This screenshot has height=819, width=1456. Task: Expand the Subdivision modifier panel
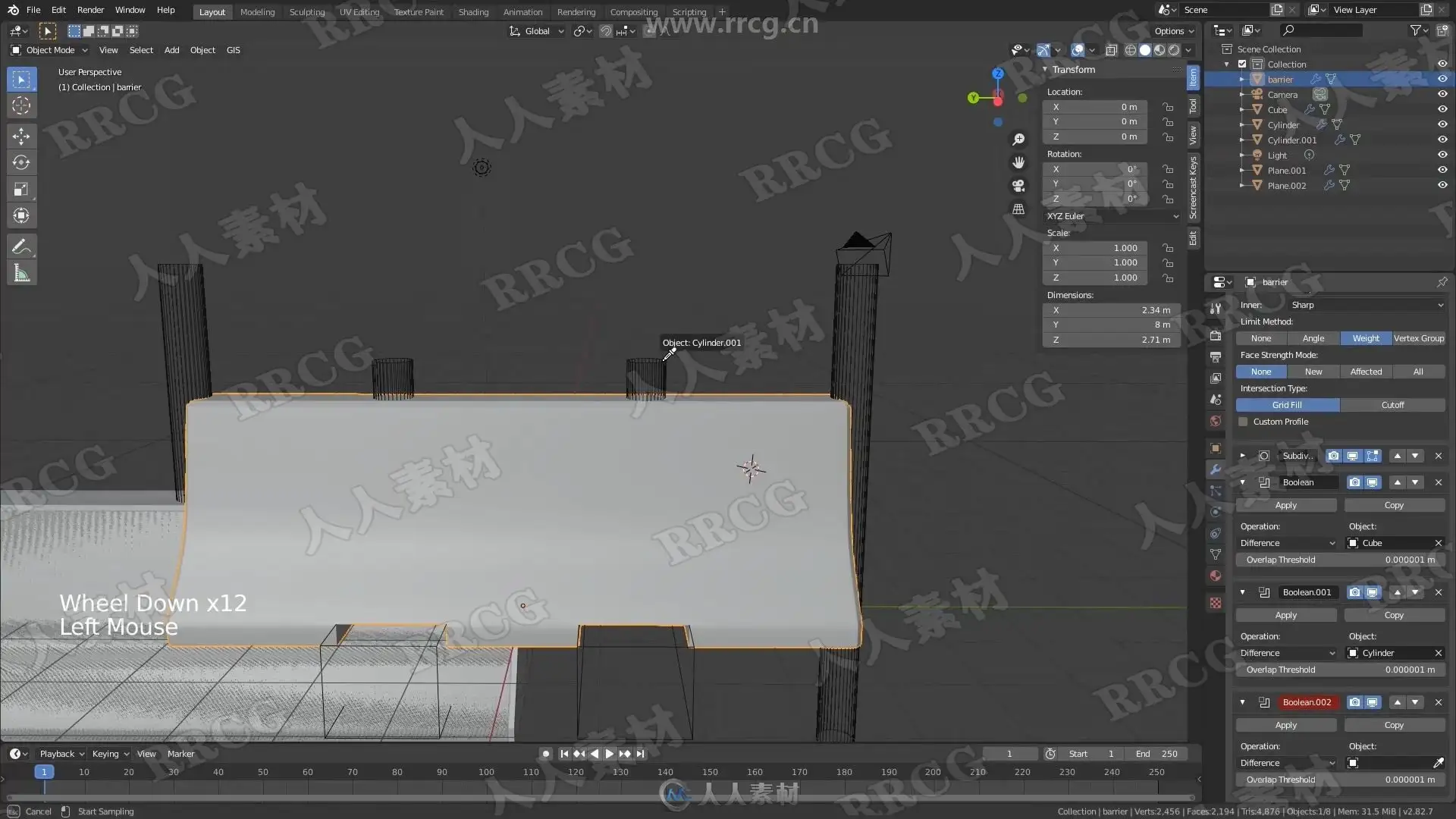click(1242, 456)
